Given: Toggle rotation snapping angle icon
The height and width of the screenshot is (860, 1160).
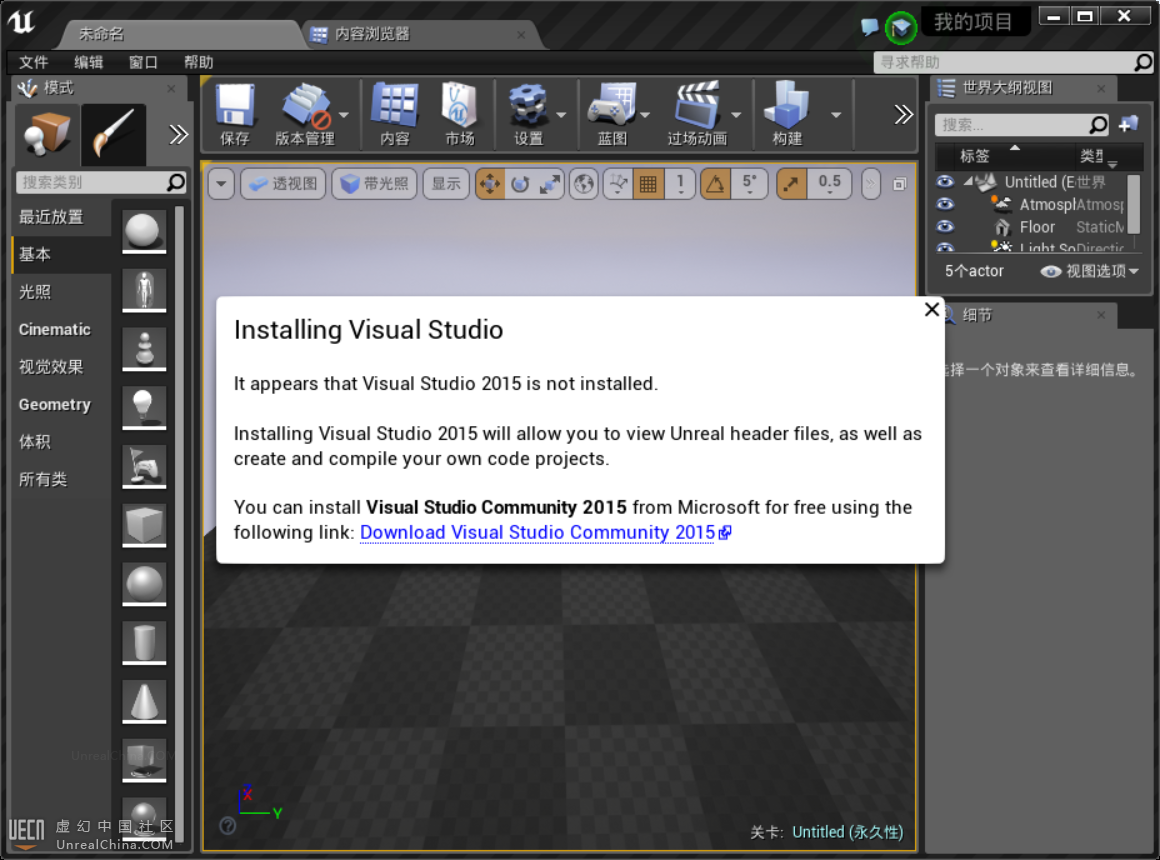Looking at the screenshot, I should click(x=715, y=184).
